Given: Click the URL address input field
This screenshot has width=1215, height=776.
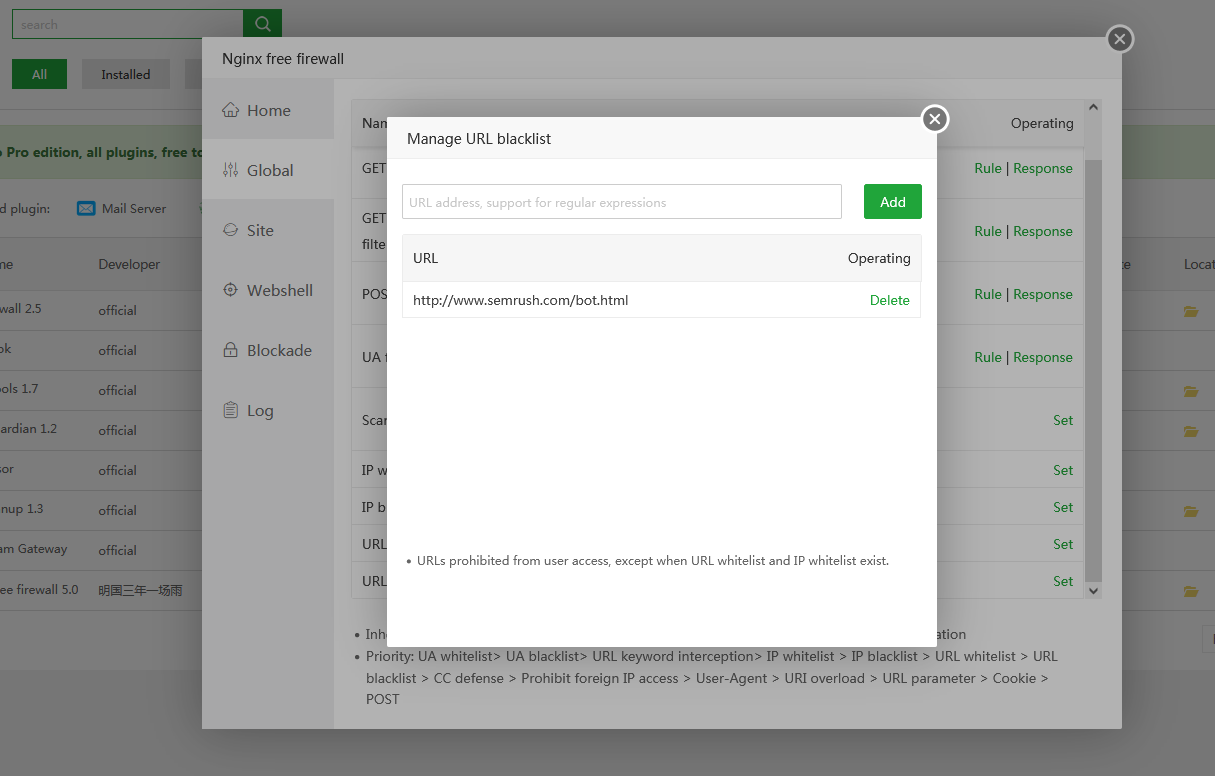Looking at the screenshot, I should (x=622, y=201).
